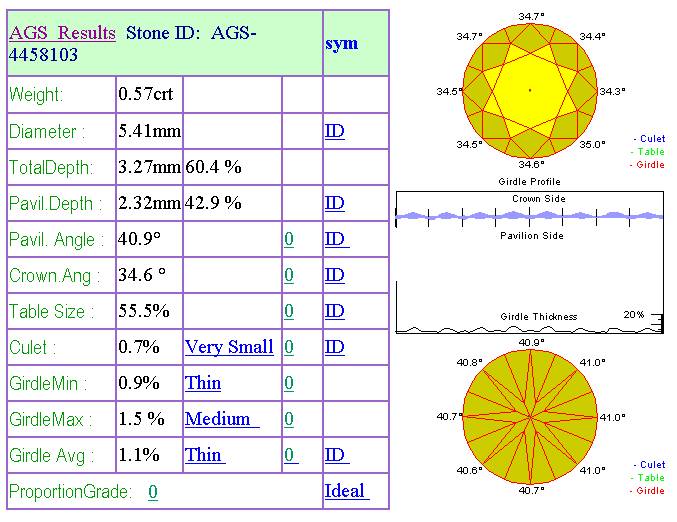This screenshot has height=522, width=677.
Task: Select the 1.5 % GirdleMax value
Action: 142,419
